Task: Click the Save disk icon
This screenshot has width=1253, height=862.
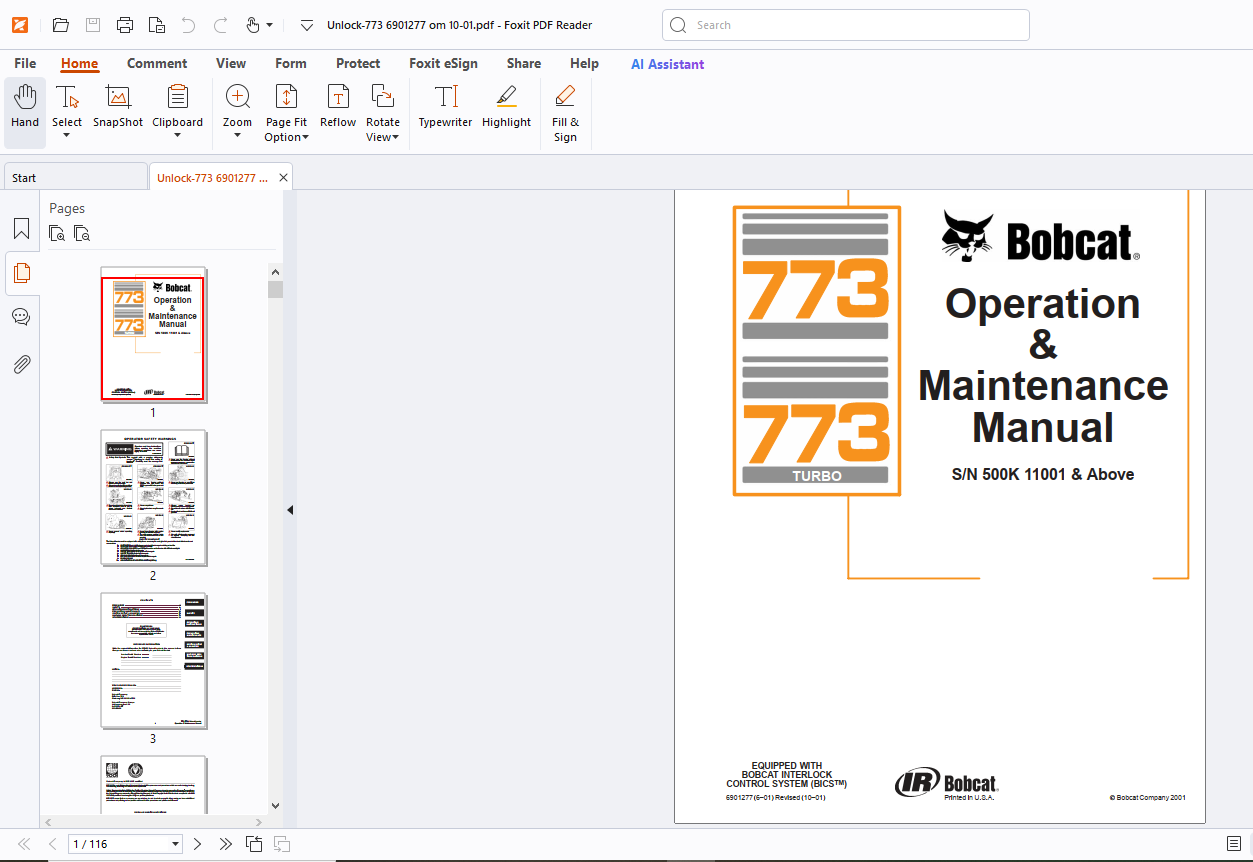Action: click(x=93, y=25)
